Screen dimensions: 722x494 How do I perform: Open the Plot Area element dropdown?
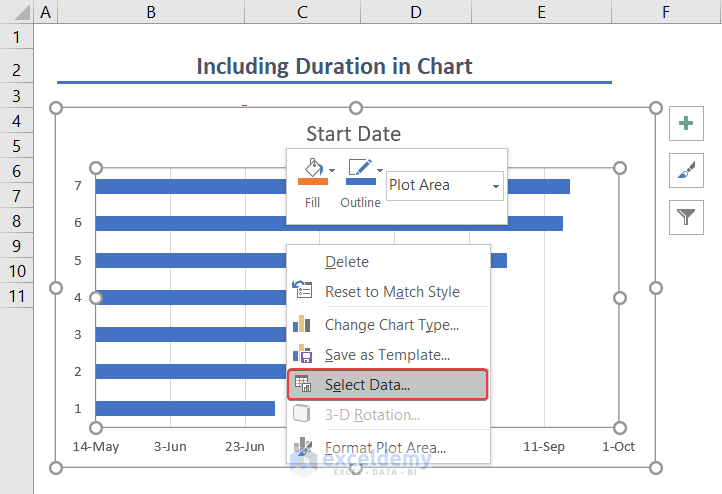click(x=496, y=185)
